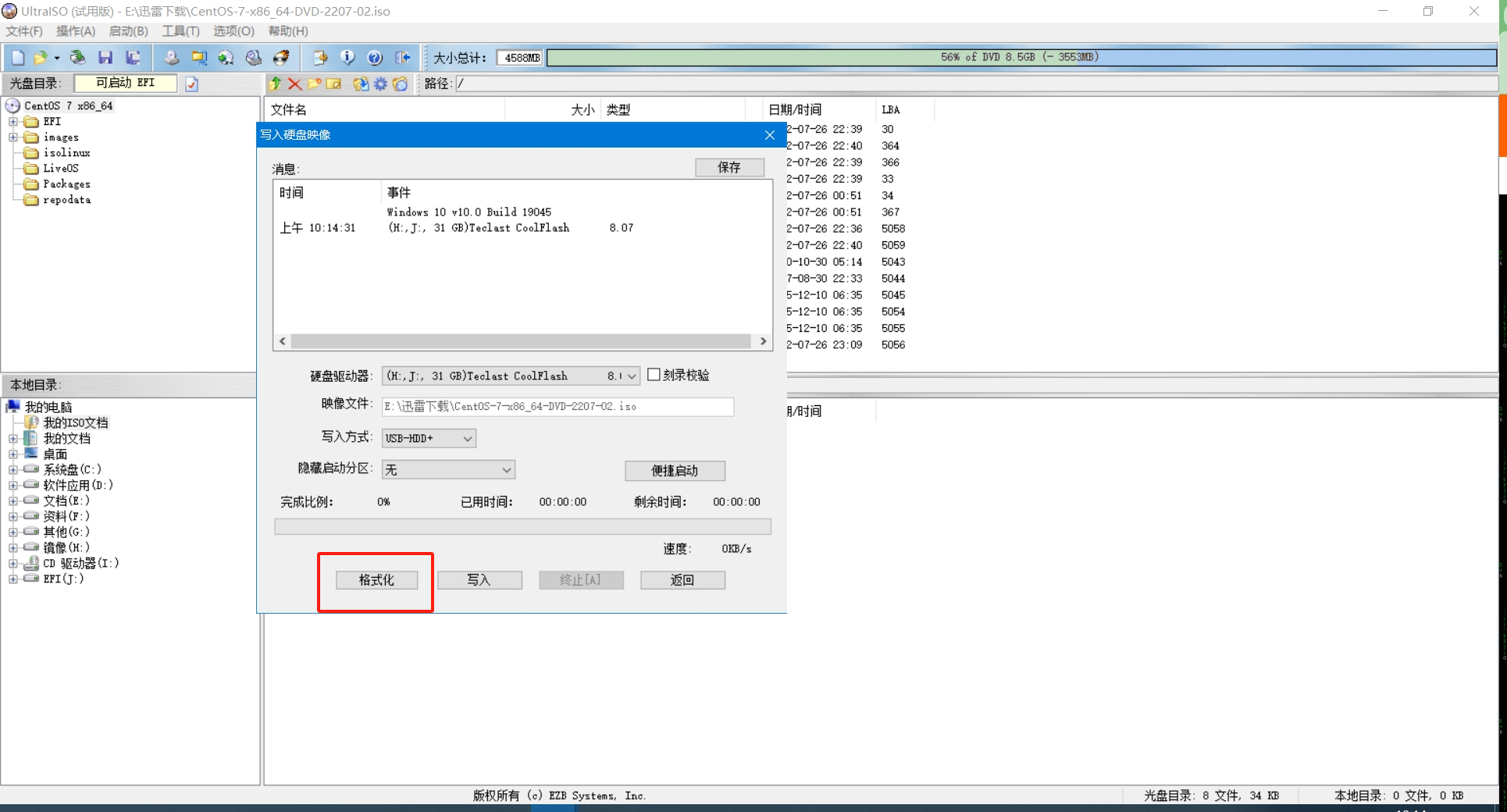
Task: Click the Make CD/DVD image icon
Action: point(172,58)
